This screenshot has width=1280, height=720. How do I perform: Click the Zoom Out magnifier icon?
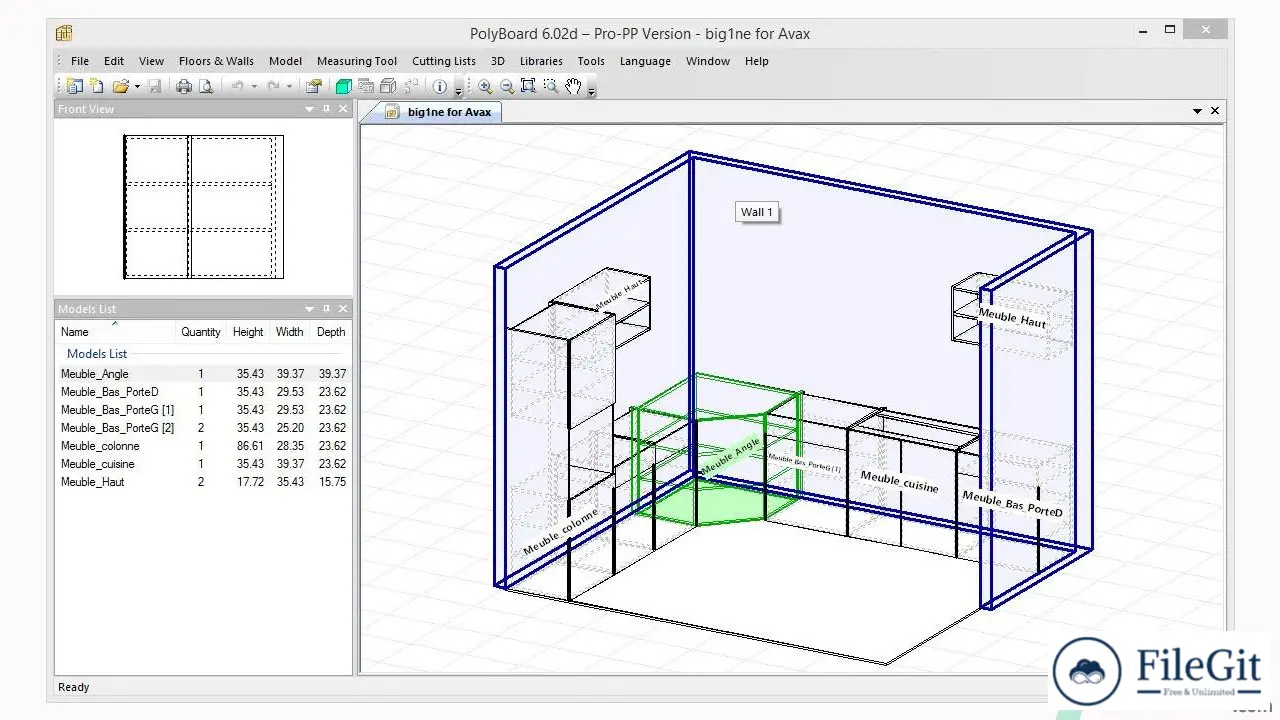point(507,87)
